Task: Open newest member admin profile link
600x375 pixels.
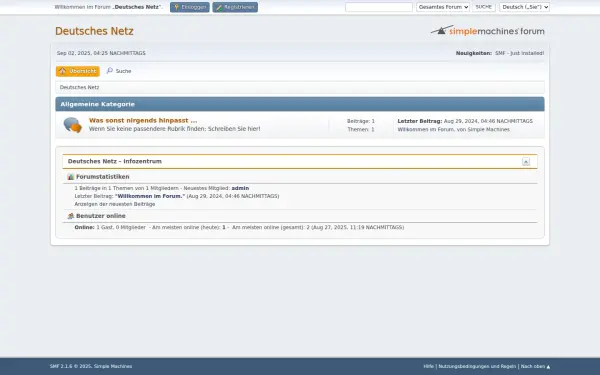Action: (x=240, y=188)
